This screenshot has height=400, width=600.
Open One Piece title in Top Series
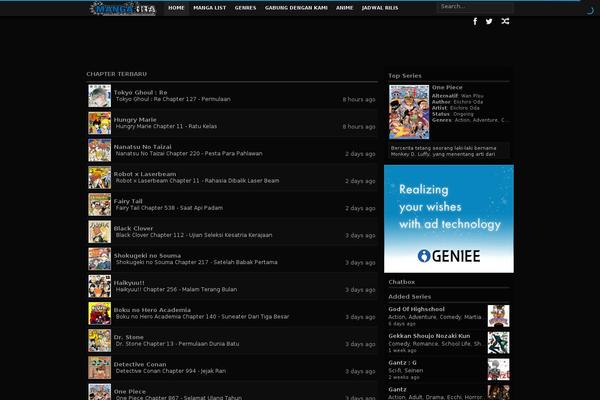[x=447, y=87]
